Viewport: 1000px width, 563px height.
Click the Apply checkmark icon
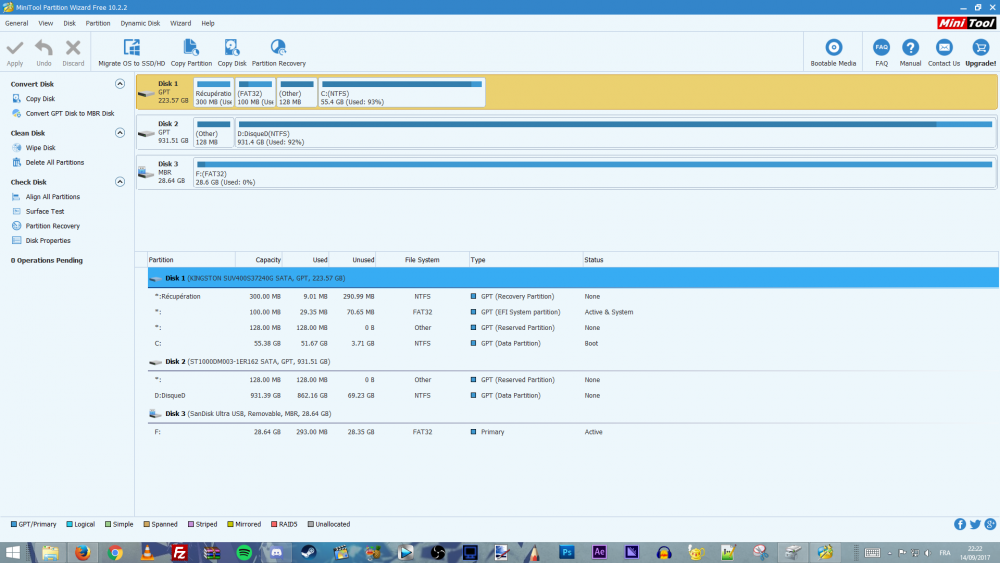[15, 48]
